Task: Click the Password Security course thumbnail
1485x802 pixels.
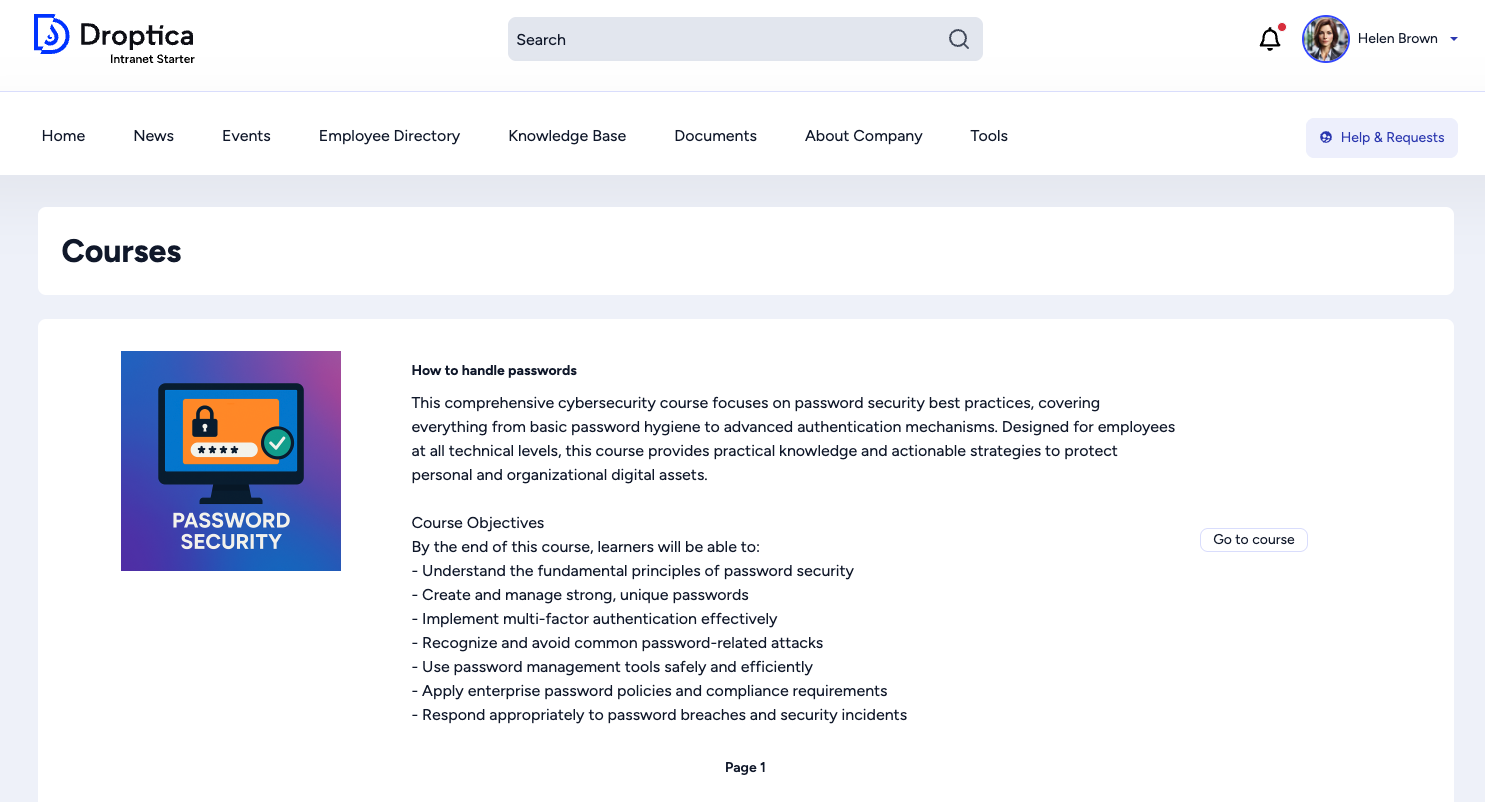Action: 231,461
